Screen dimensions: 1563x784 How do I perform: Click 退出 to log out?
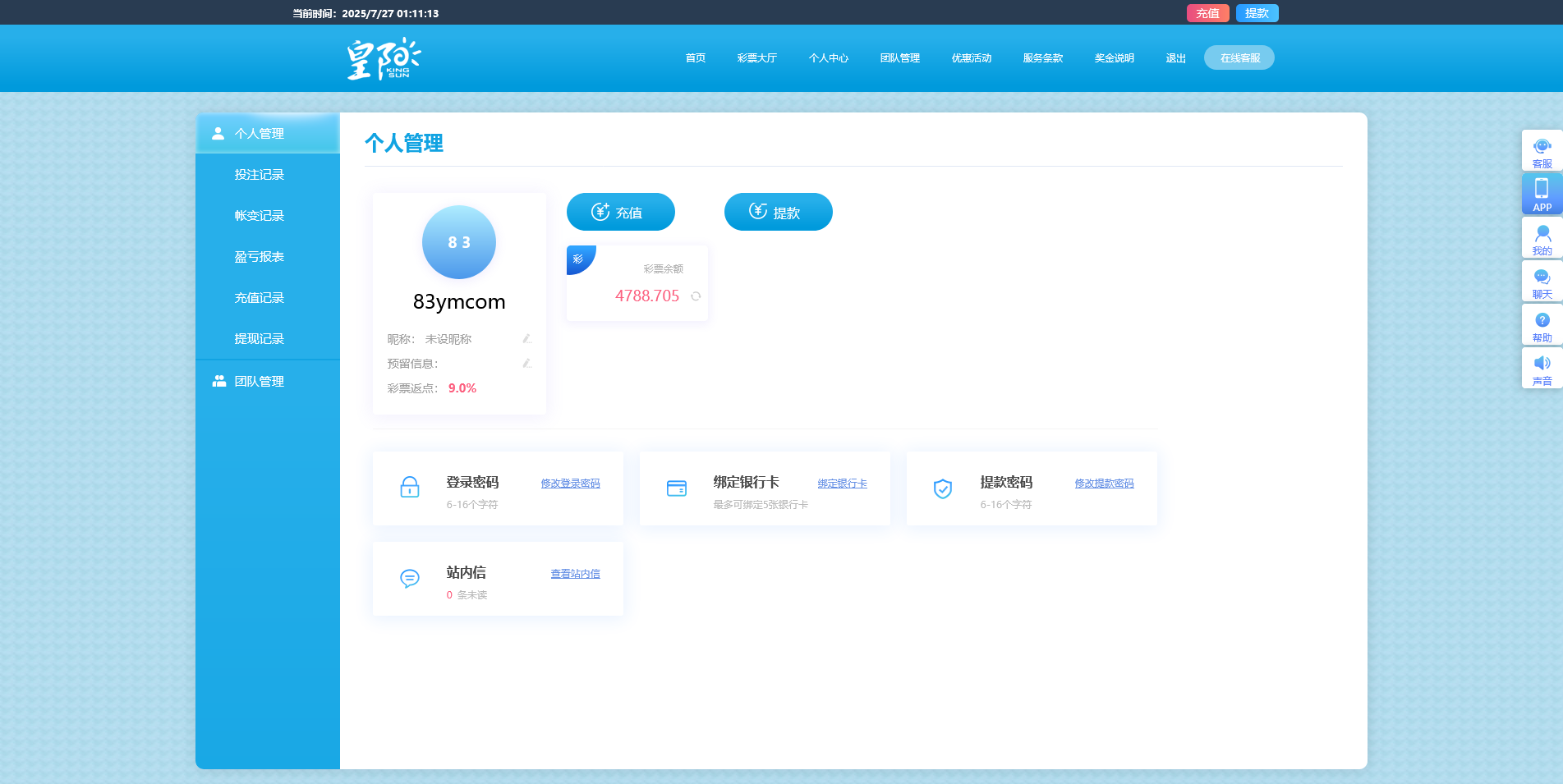tap(1176, 58)
